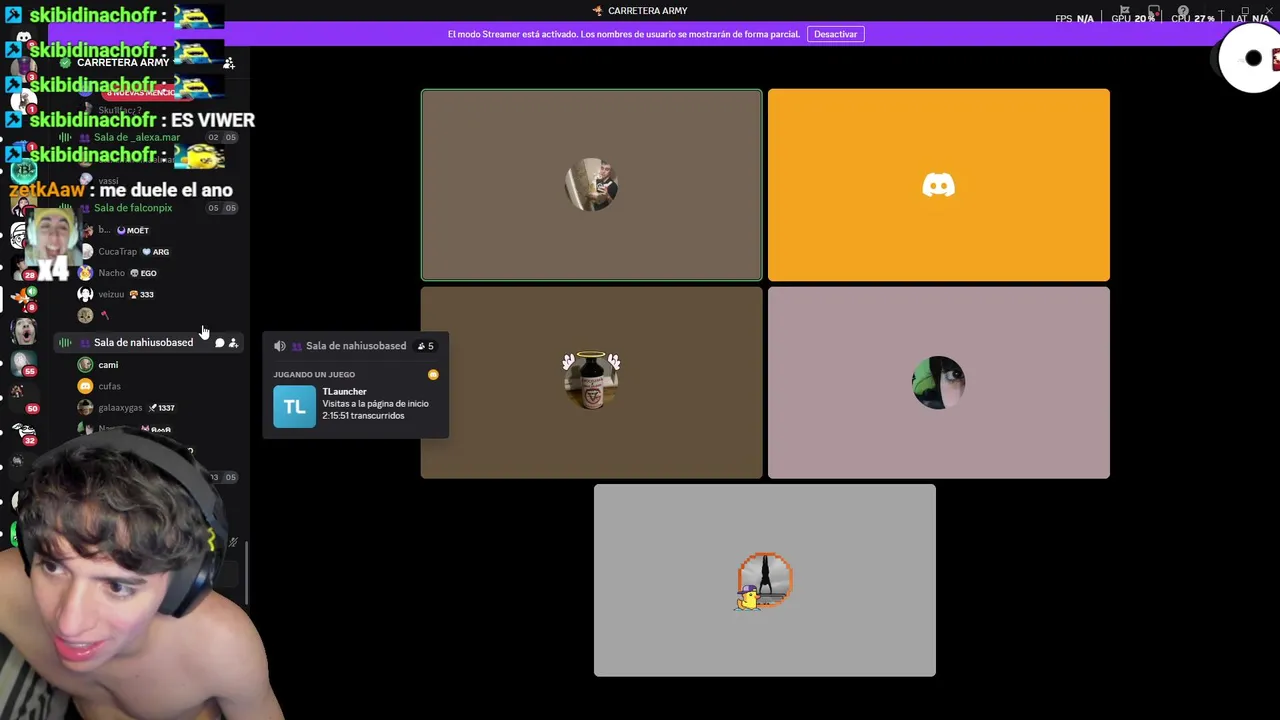This screenshot has width=1280, height=720.
Task: Open the open-mouth face server icon
Action: (24, 330)
